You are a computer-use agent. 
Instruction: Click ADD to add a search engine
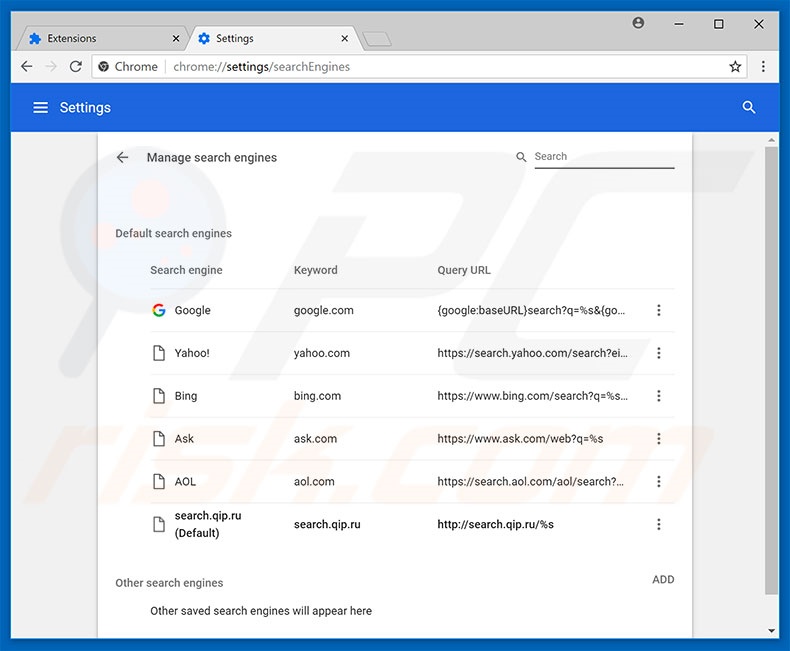pyautogui.click(x=663, y=579)
